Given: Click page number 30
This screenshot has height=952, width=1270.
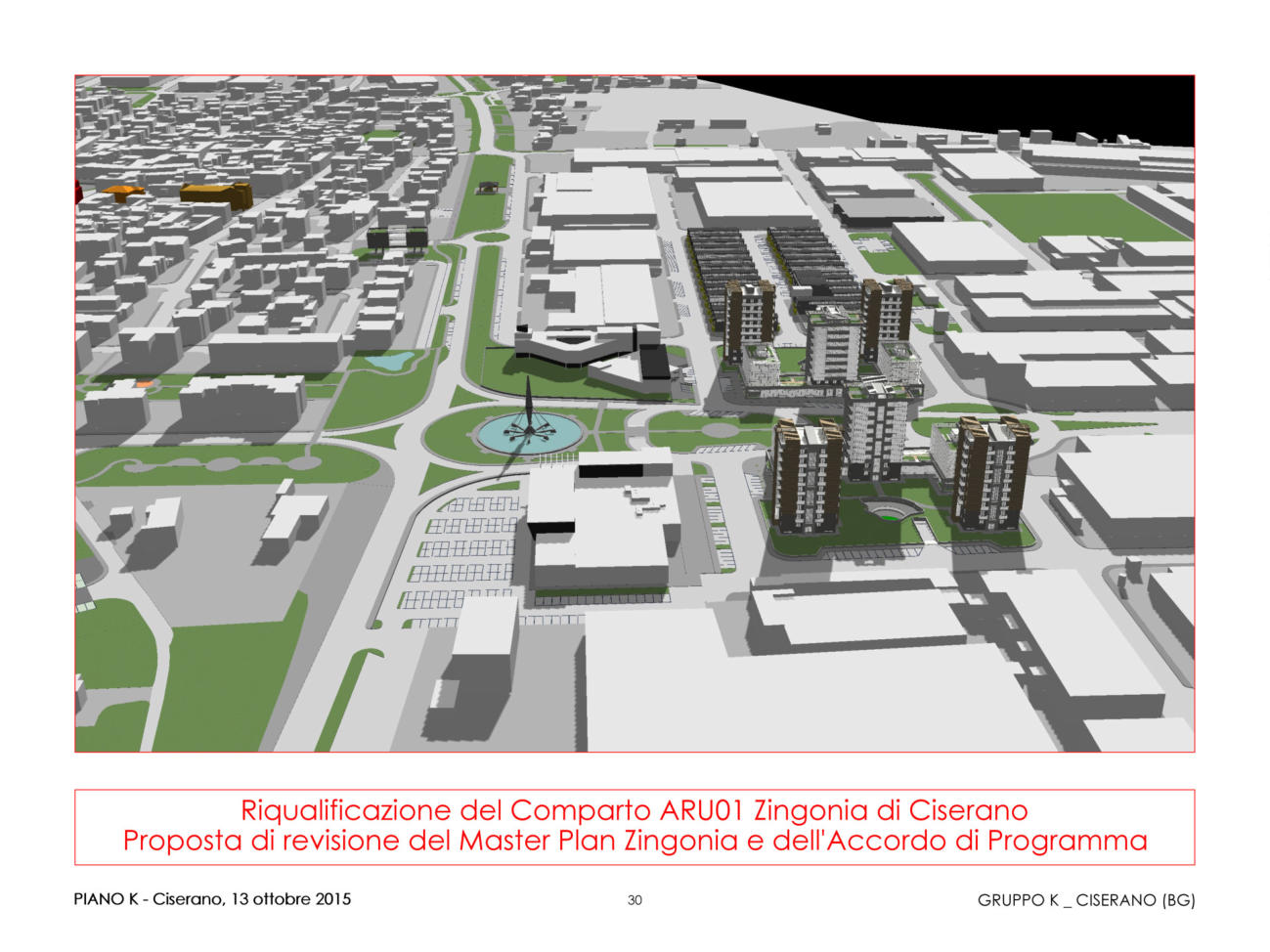Looking at the screenshot, I should click(x=635, y=900).
